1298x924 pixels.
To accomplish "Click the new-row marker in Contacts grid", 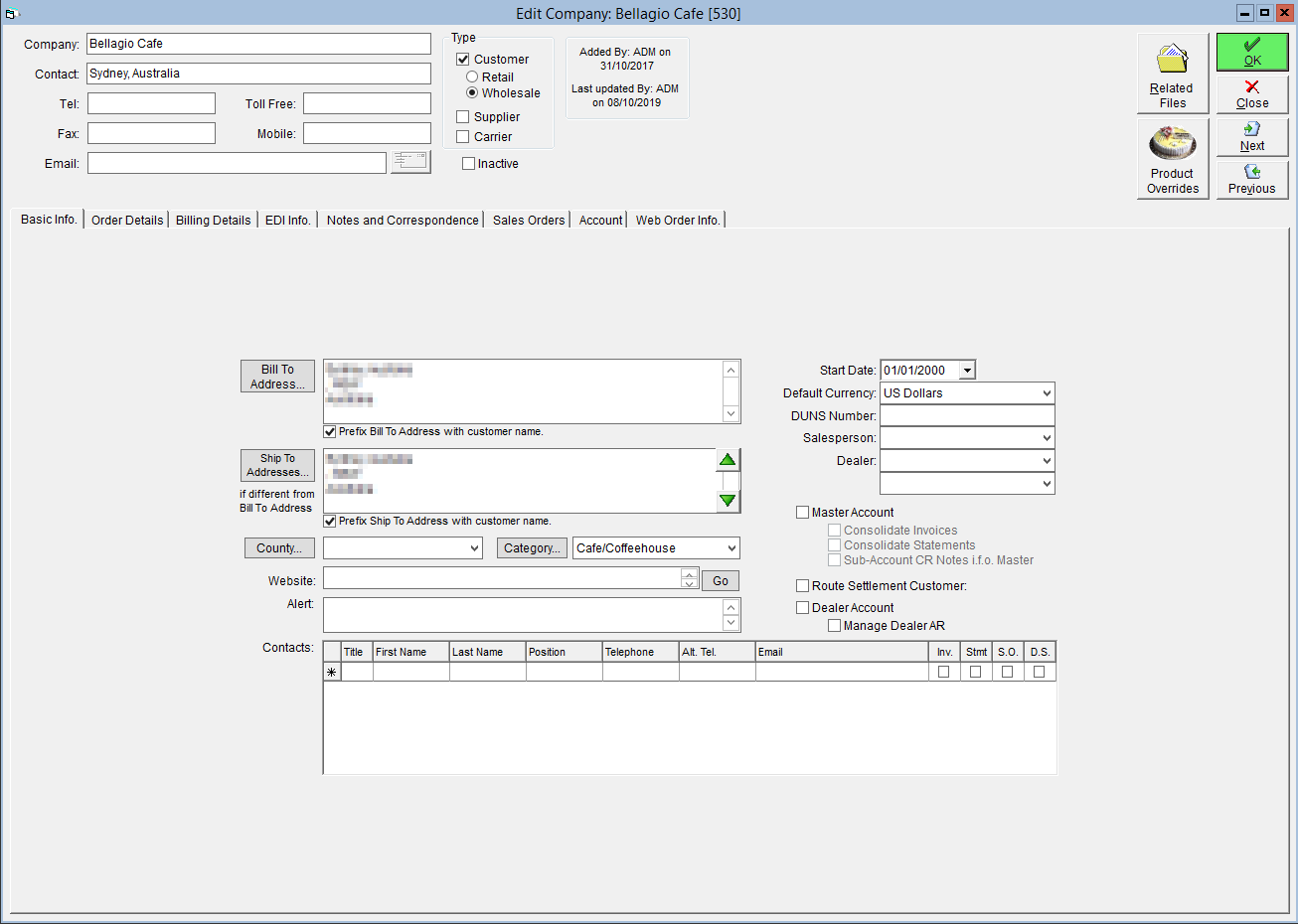I will [x=331, y=673].
